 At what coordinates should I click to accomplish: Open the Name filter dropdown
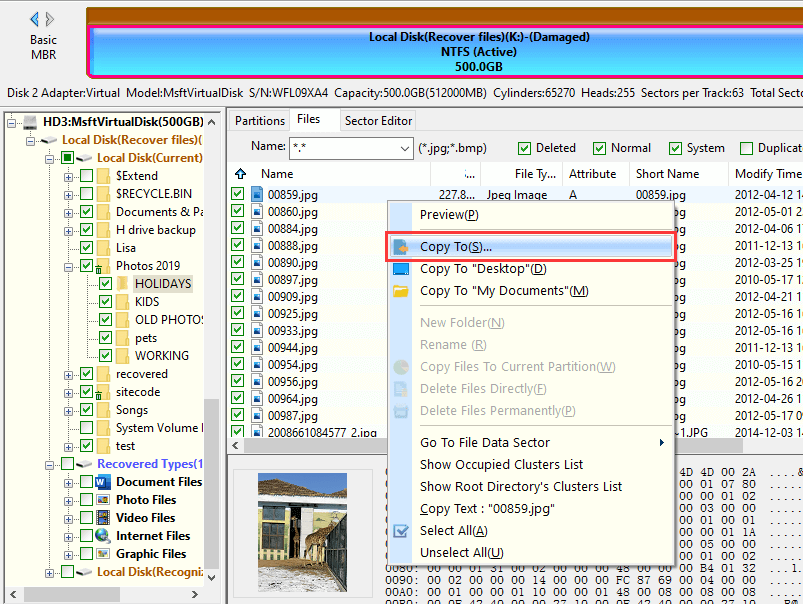[403, 148]
